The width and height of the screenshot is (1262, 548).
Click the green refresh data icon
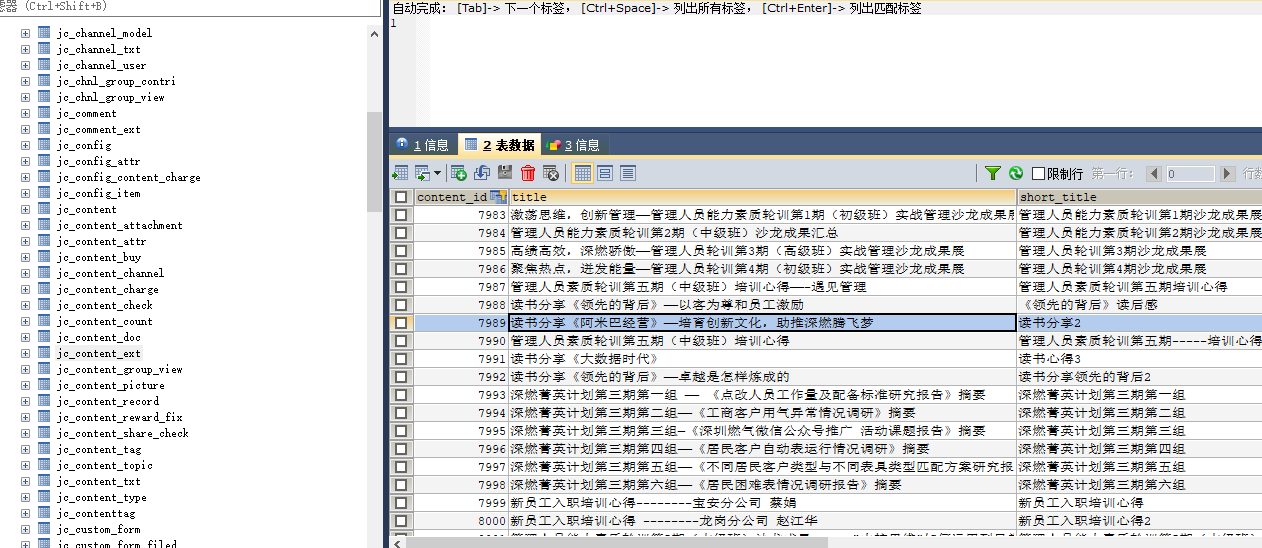(x=1016, y=173)
